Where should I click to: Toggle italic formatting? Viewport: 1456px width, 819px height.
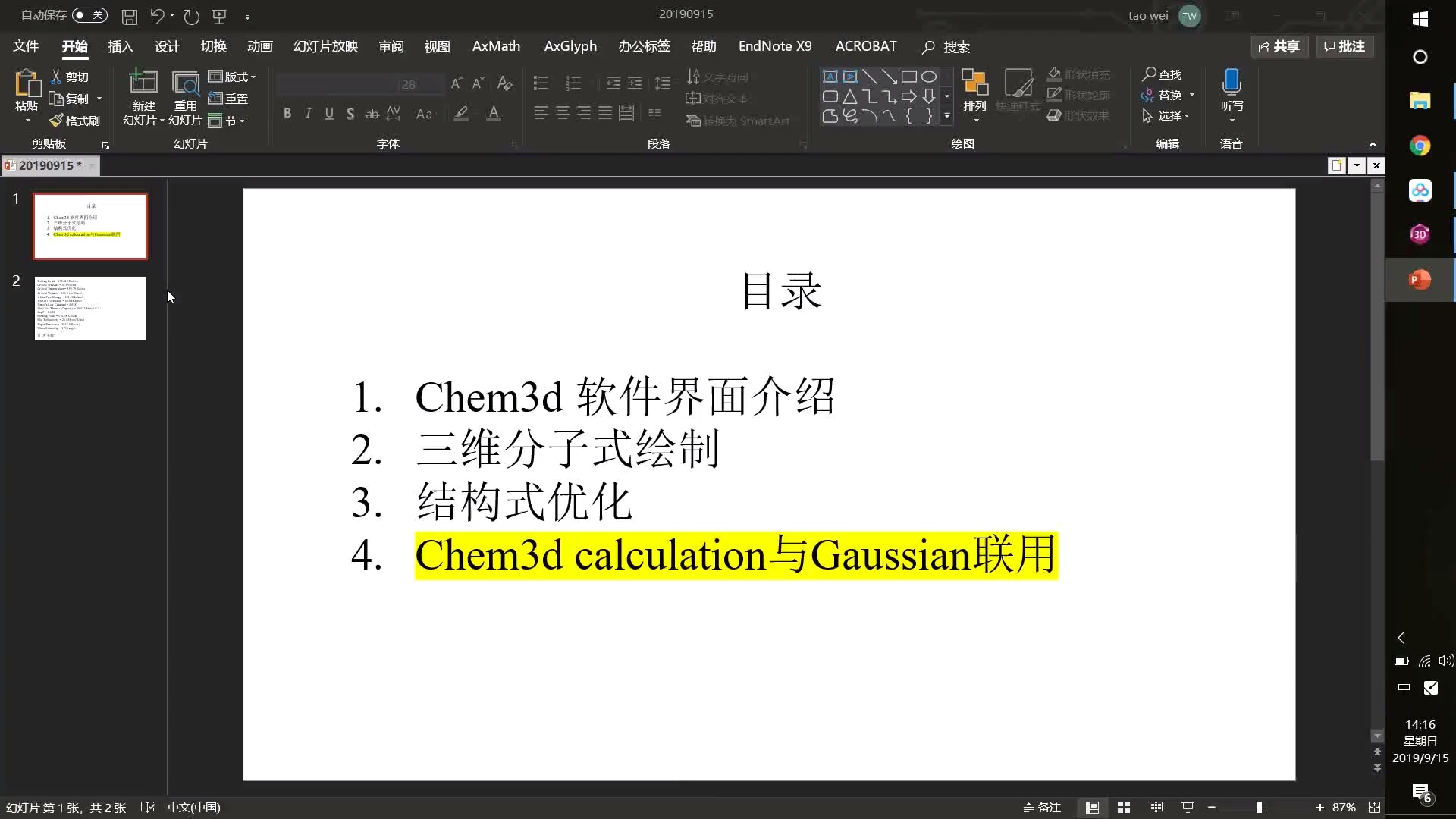308,113
